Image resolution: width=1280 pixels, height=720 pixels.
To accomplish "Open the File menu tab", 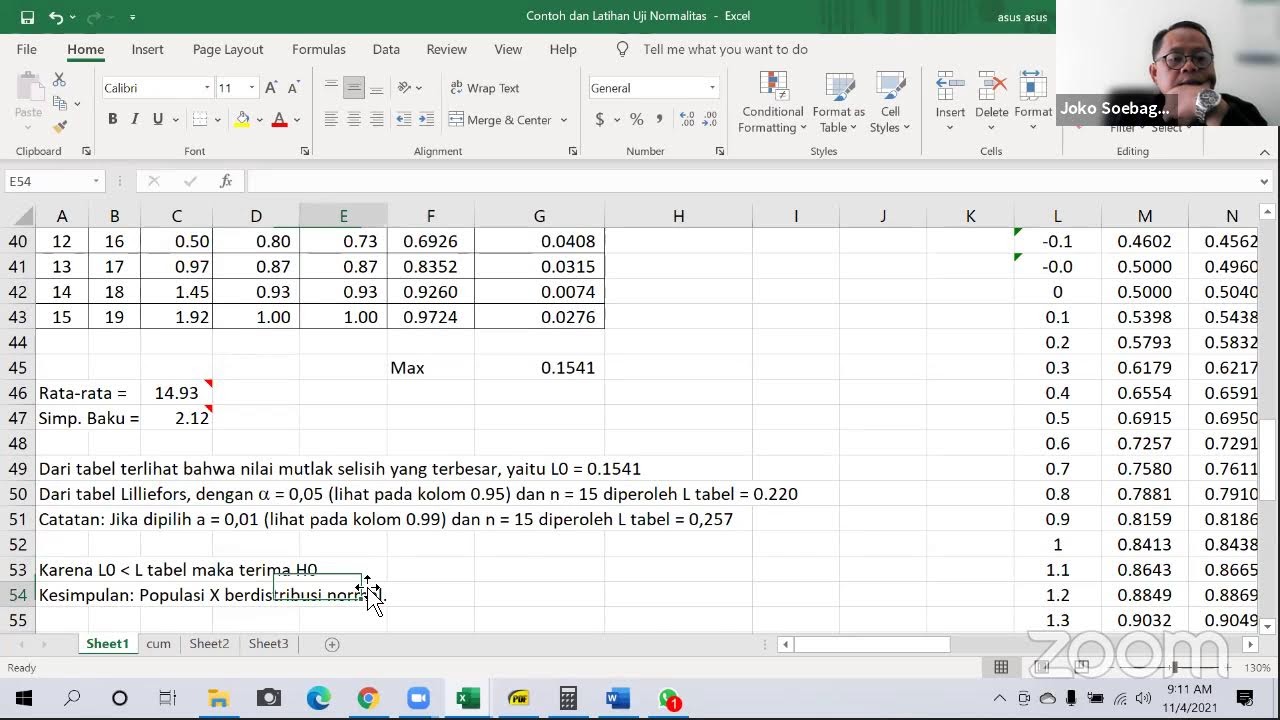I will [27, 49].
